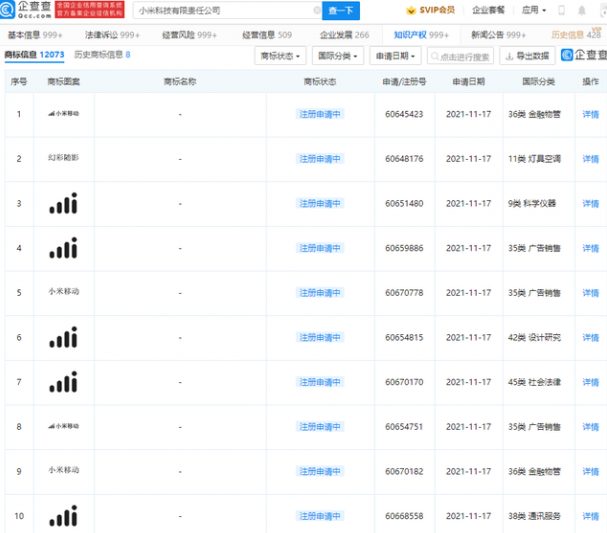This screenshot has width=607, height=533.
Task: Expand the 申请日期 filter dropdown
Action: point(395,56)
